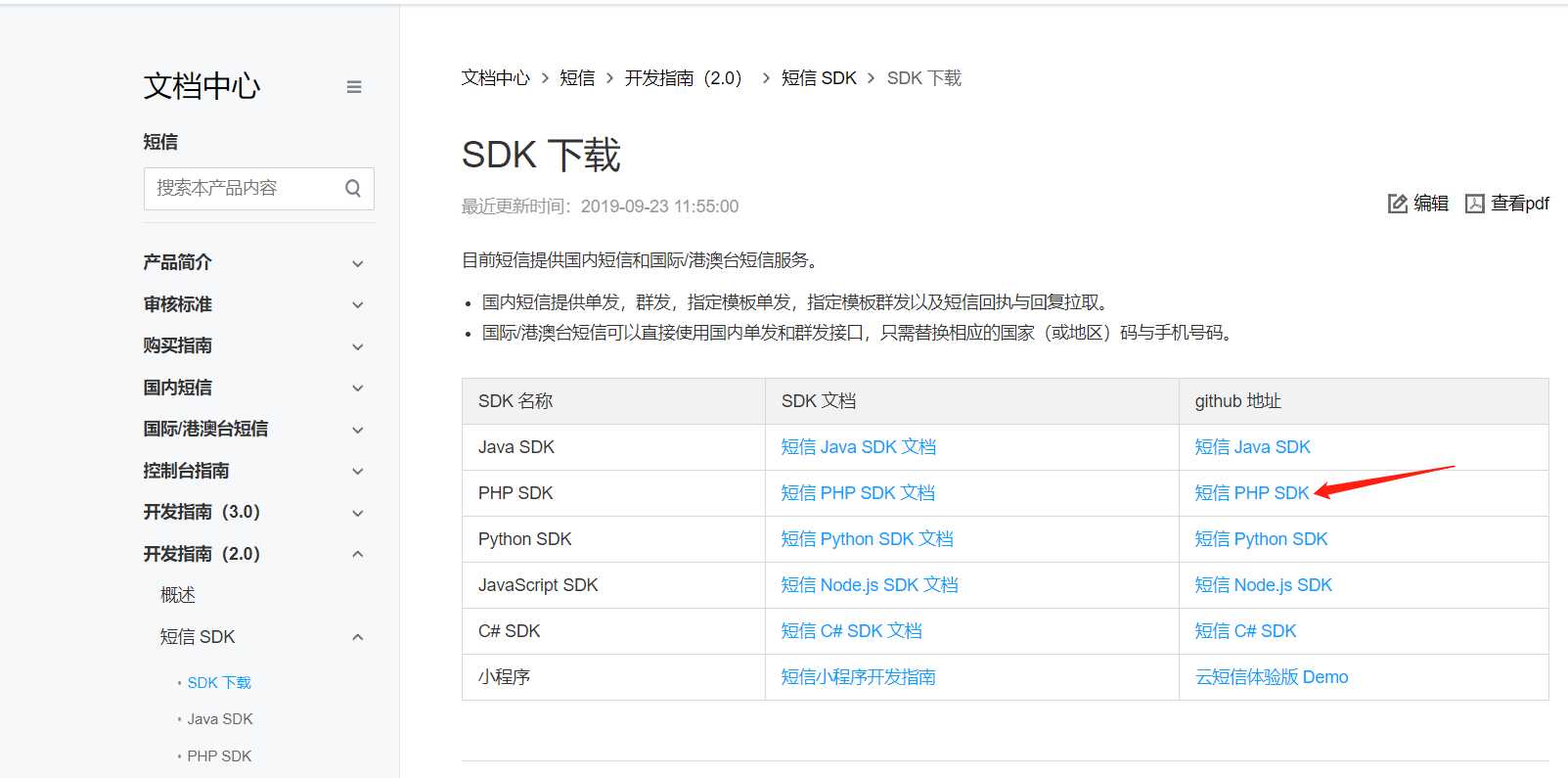Screen dimensions: 1568x778
Task: Open github 短信 C# SDK link
Action: (x=1246, y=631)
